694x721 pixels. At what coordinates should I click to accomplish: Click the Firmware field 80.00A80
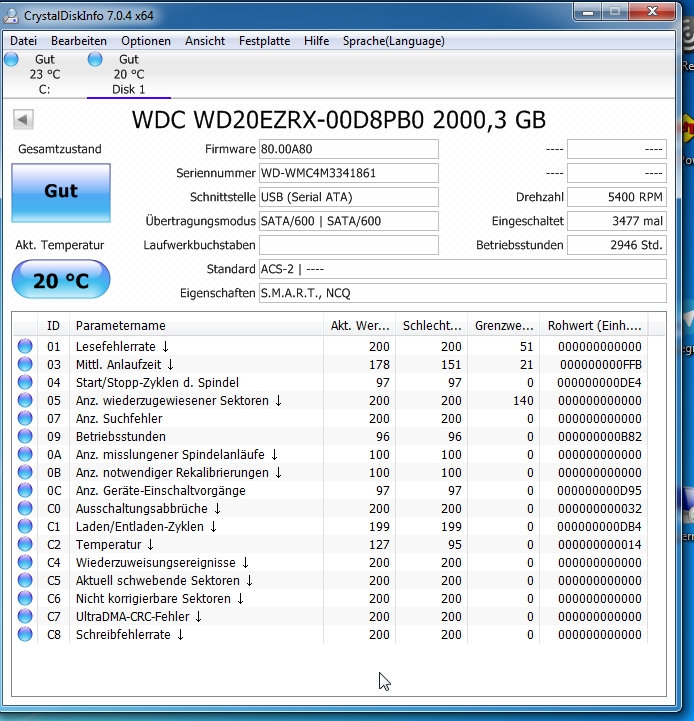coord(349,149)
